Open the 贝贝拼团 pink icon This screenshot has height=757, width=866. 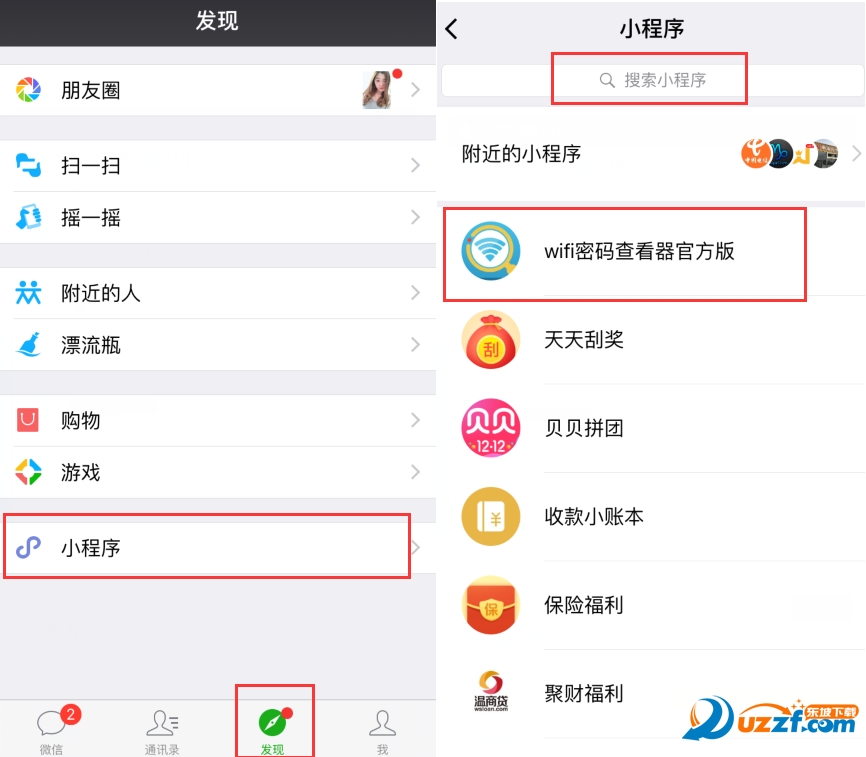click(490, 428)
